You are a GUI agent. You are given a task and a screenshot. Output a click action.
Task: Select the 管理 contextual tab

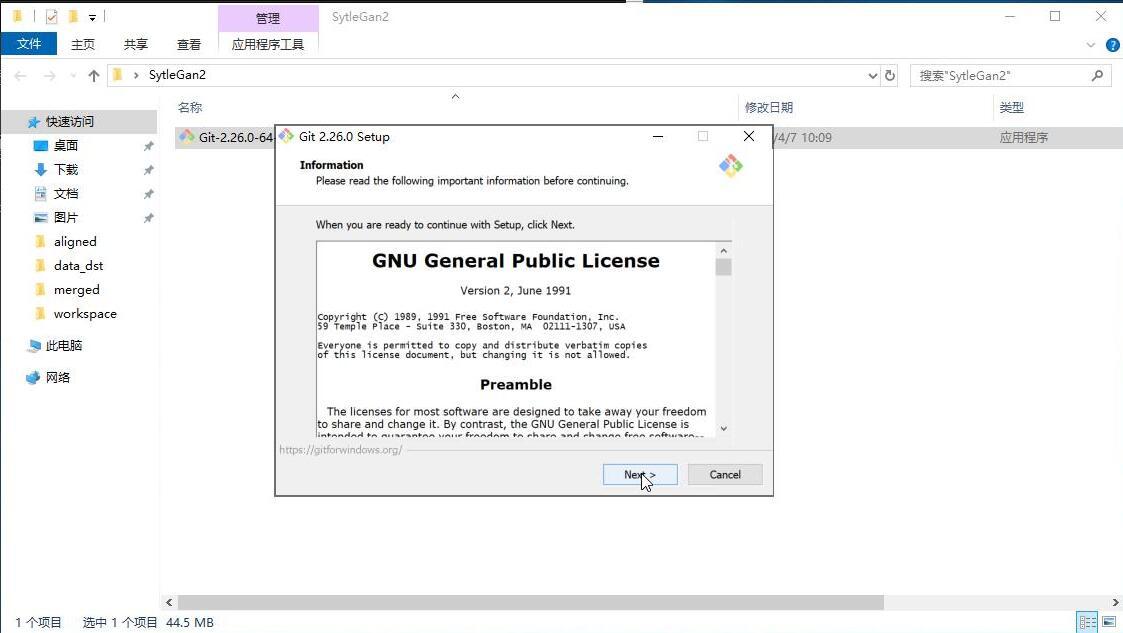[x=268, y=18]
